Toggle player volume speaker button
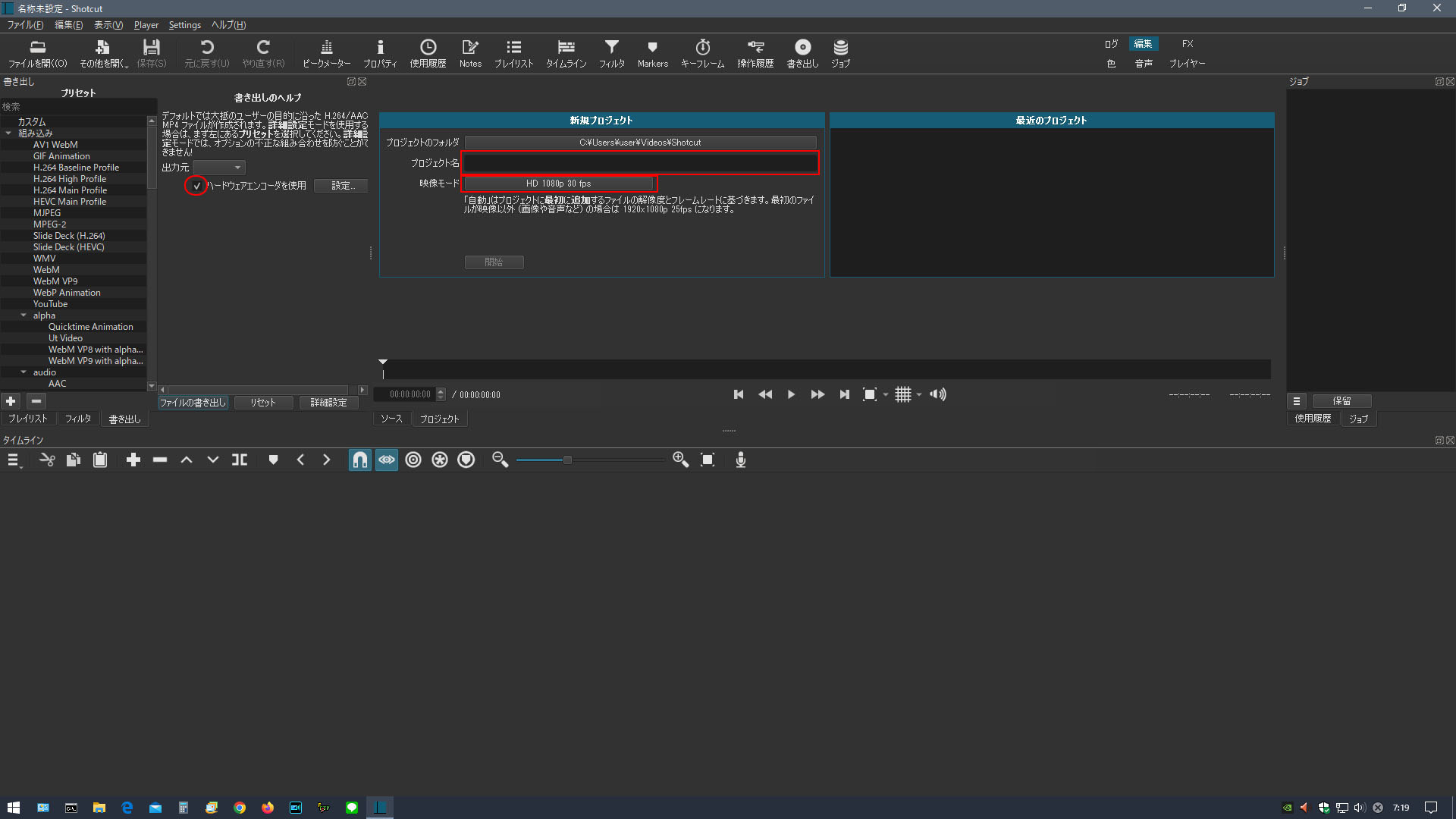 coord(938,394)
